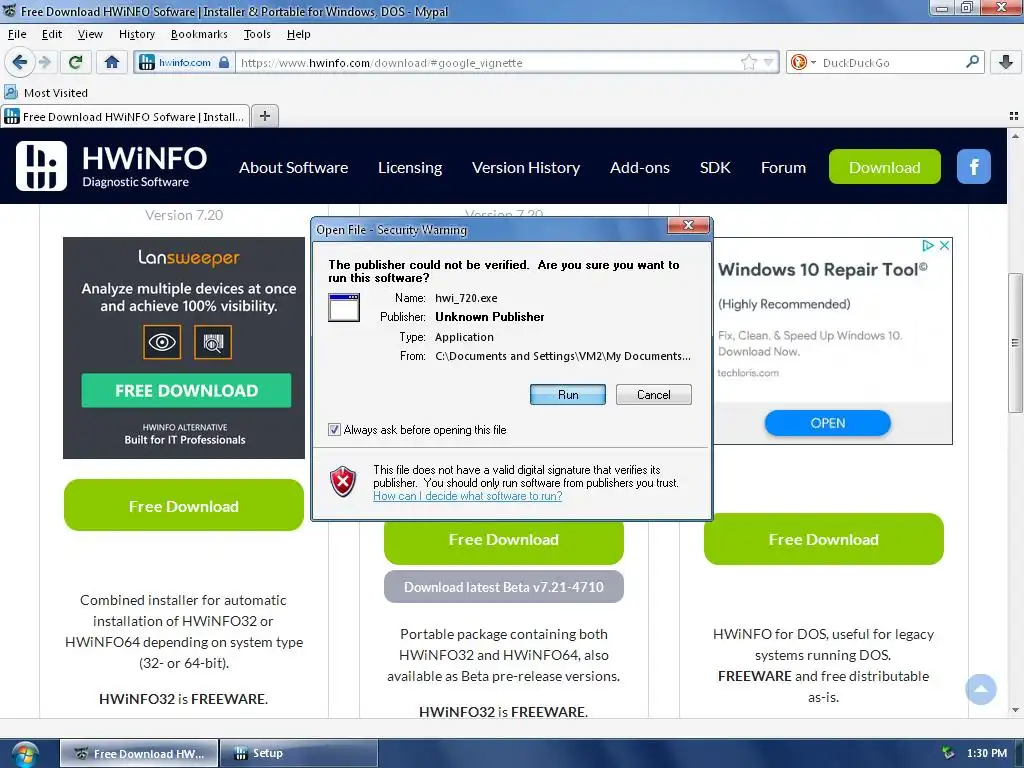Image resolution: width=1024 pixels, height=768 pixels.
Task: Click Cancel in the security warning
Action: pos(653,394)
